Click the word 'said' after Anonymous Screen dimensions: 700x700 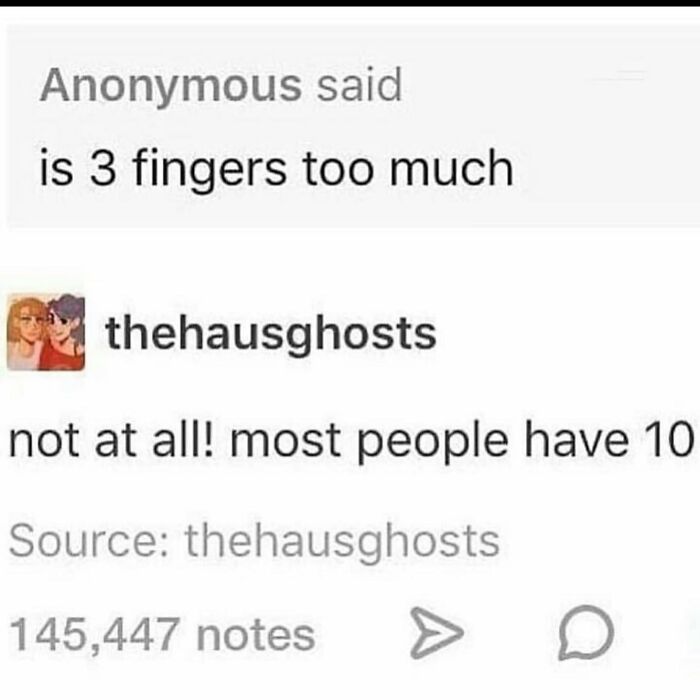[x=360, y=84]
